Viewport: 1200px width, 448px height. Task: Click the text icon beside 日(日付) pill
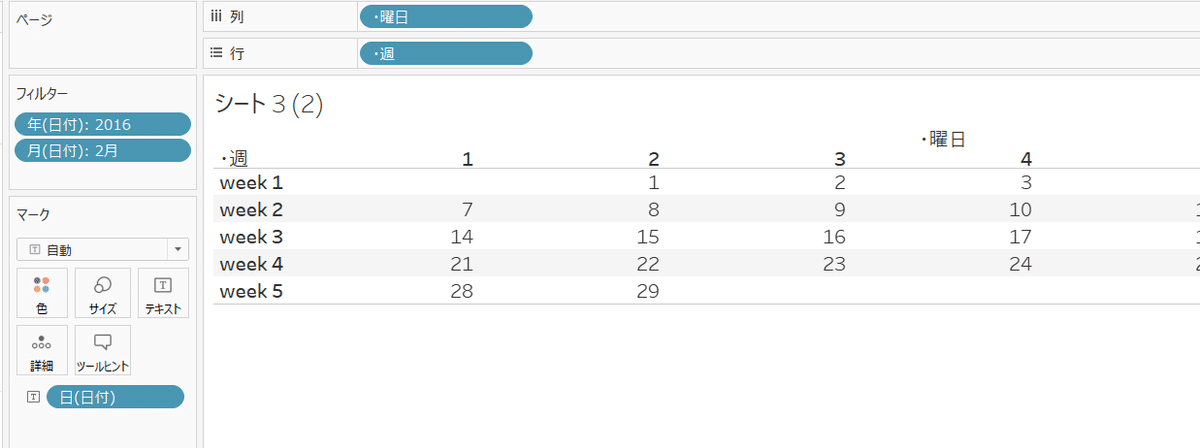point(33,397)
